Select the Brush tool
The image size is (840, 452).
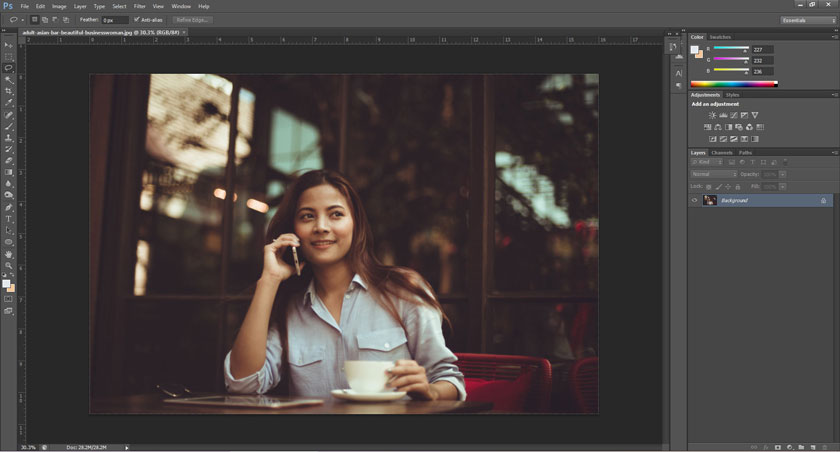(9, 126)
